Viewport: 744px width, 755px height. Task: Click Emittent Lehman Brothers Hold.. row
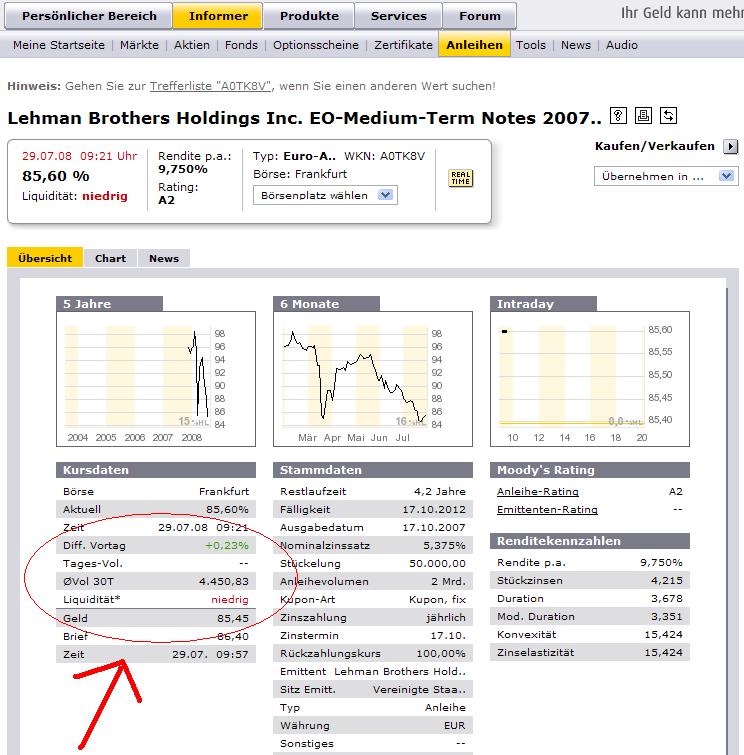pos(373,671)
